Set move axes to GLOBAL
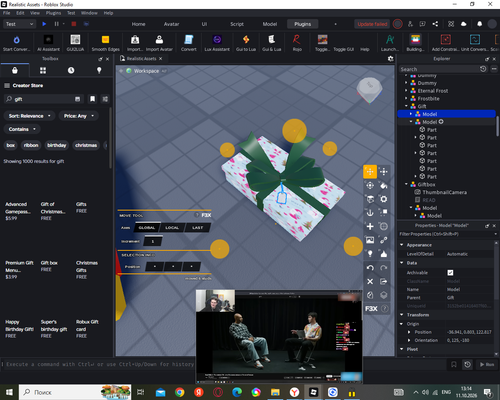This screenshot has width=500, height=400. coord(147,228)
